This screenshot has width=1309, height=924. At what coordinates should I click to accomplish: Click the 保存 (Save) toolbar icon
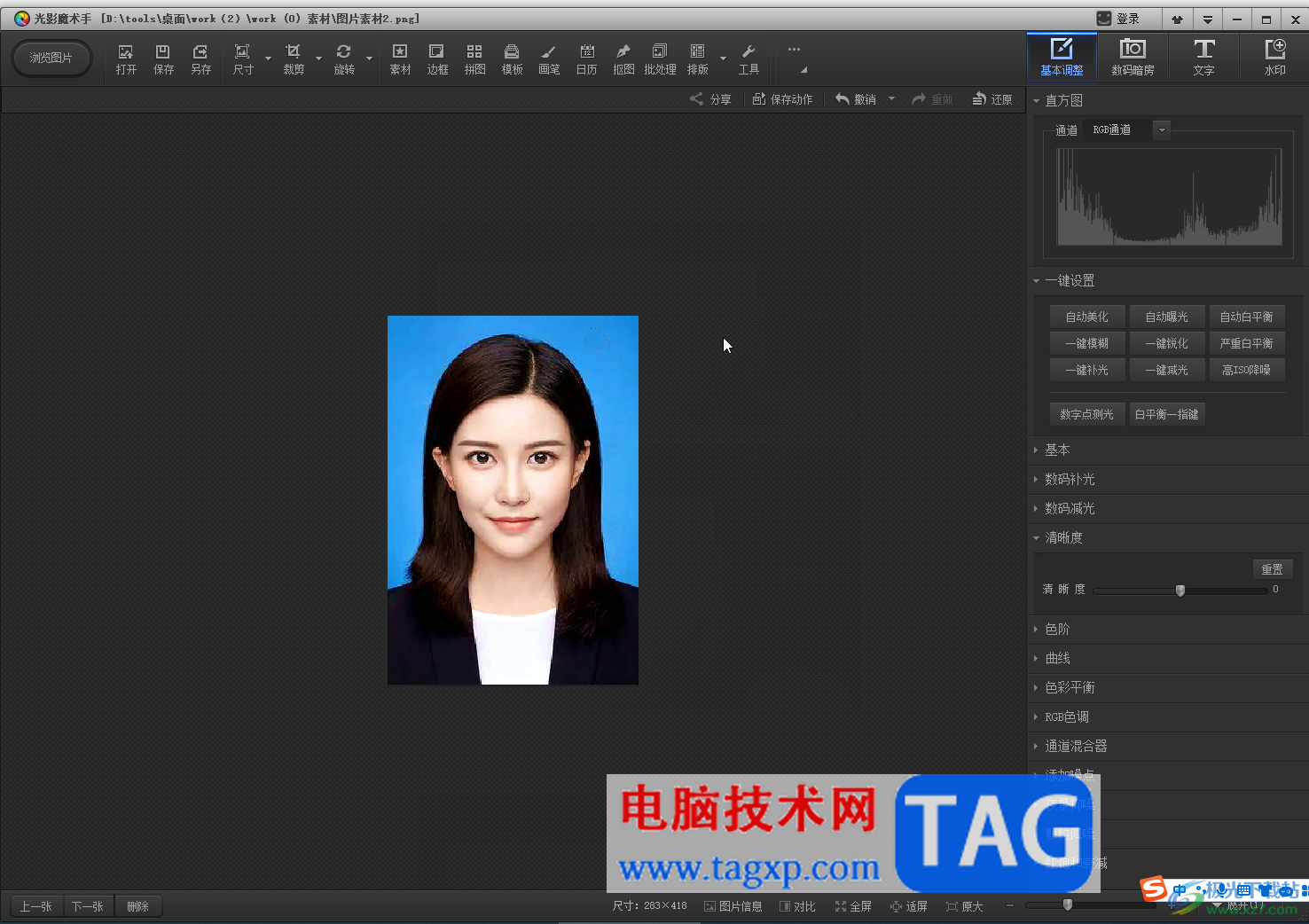[x=163, y=59]
